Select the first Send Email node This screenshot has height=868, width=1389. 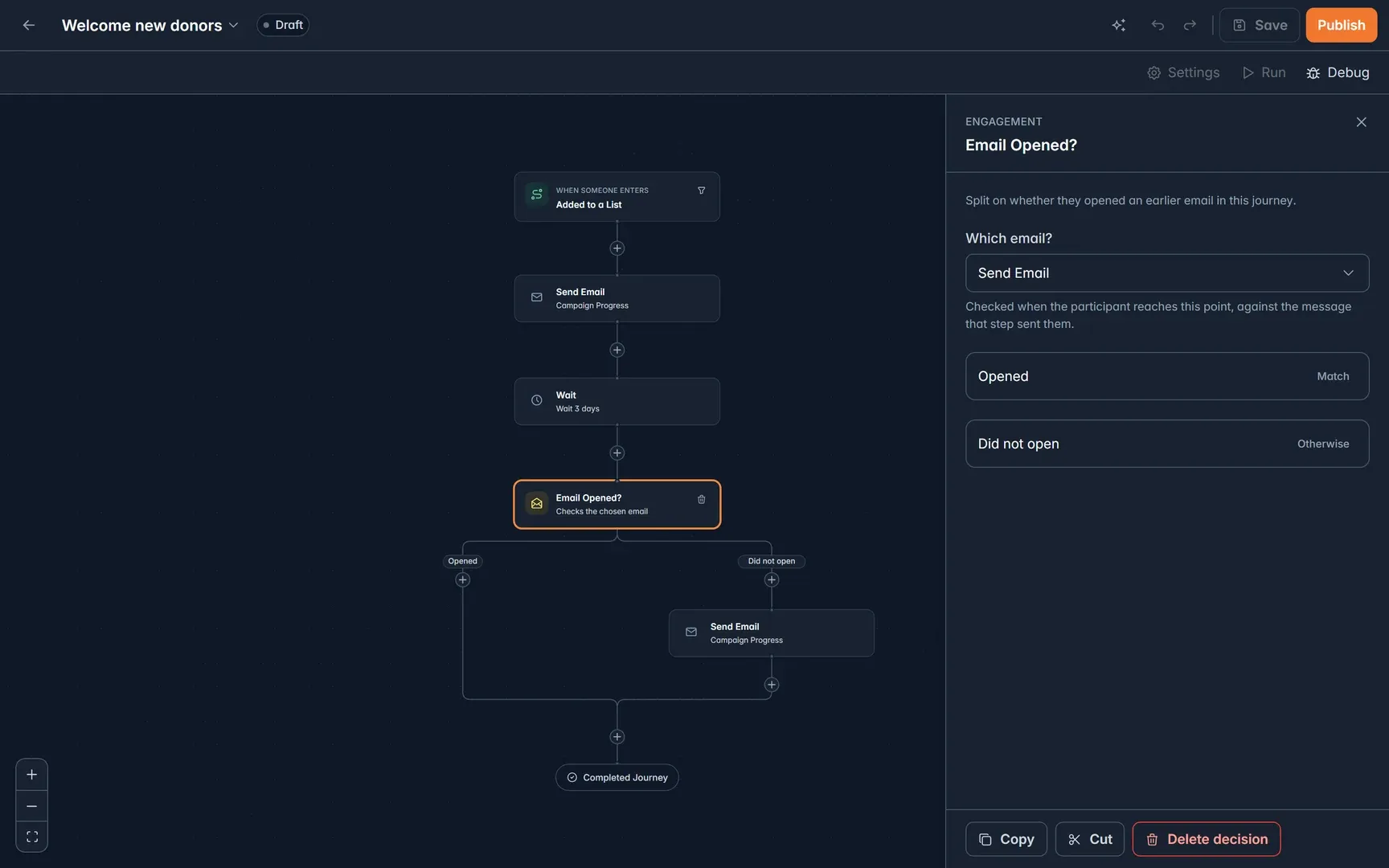(x=617, y=298)
